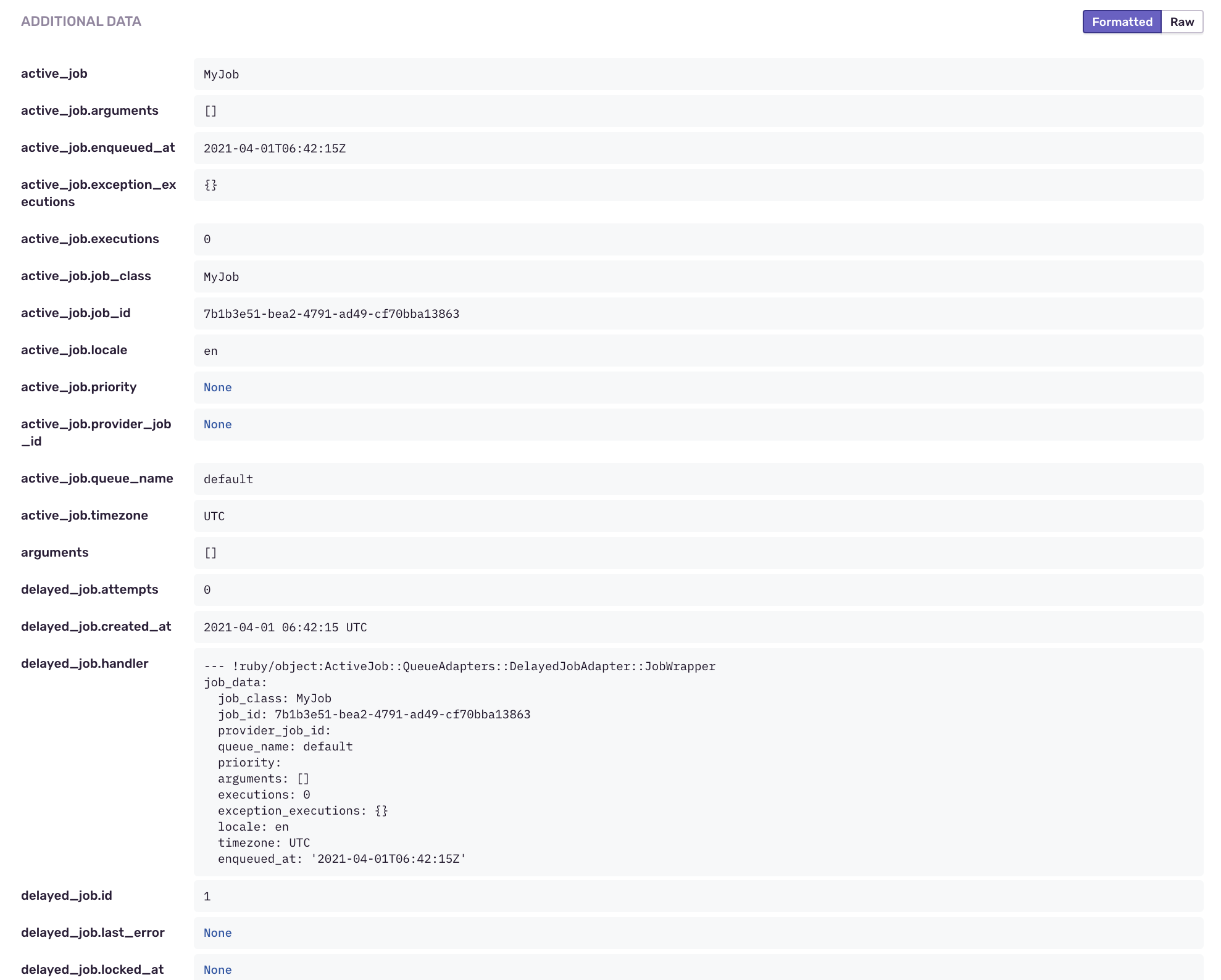This screenshot has width=1221, height=980.
Task: Select the active_job.job_id key
Action: click(76, 313)
